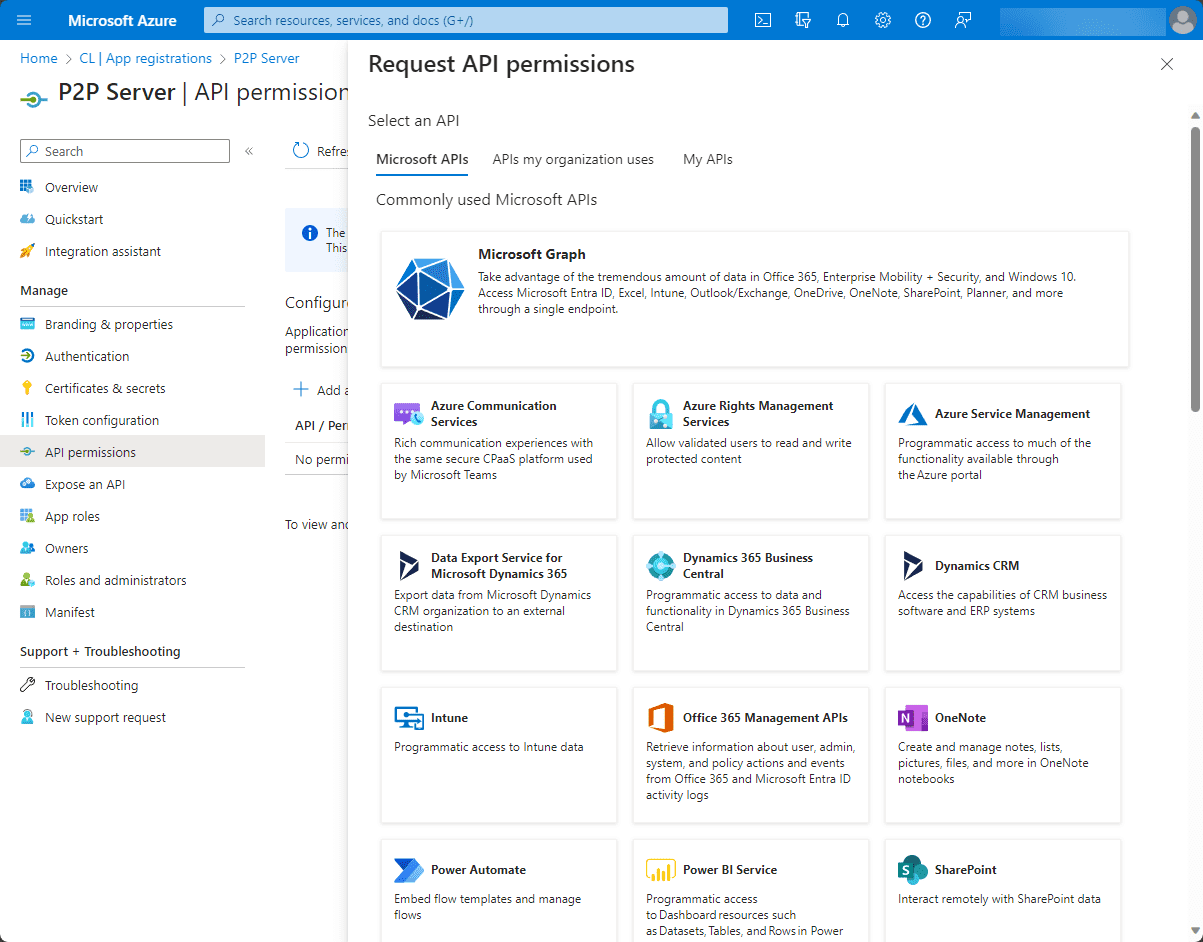The image size is (1203, 942).
Task: Open the Help question mark icon
Action: [923, 20]
